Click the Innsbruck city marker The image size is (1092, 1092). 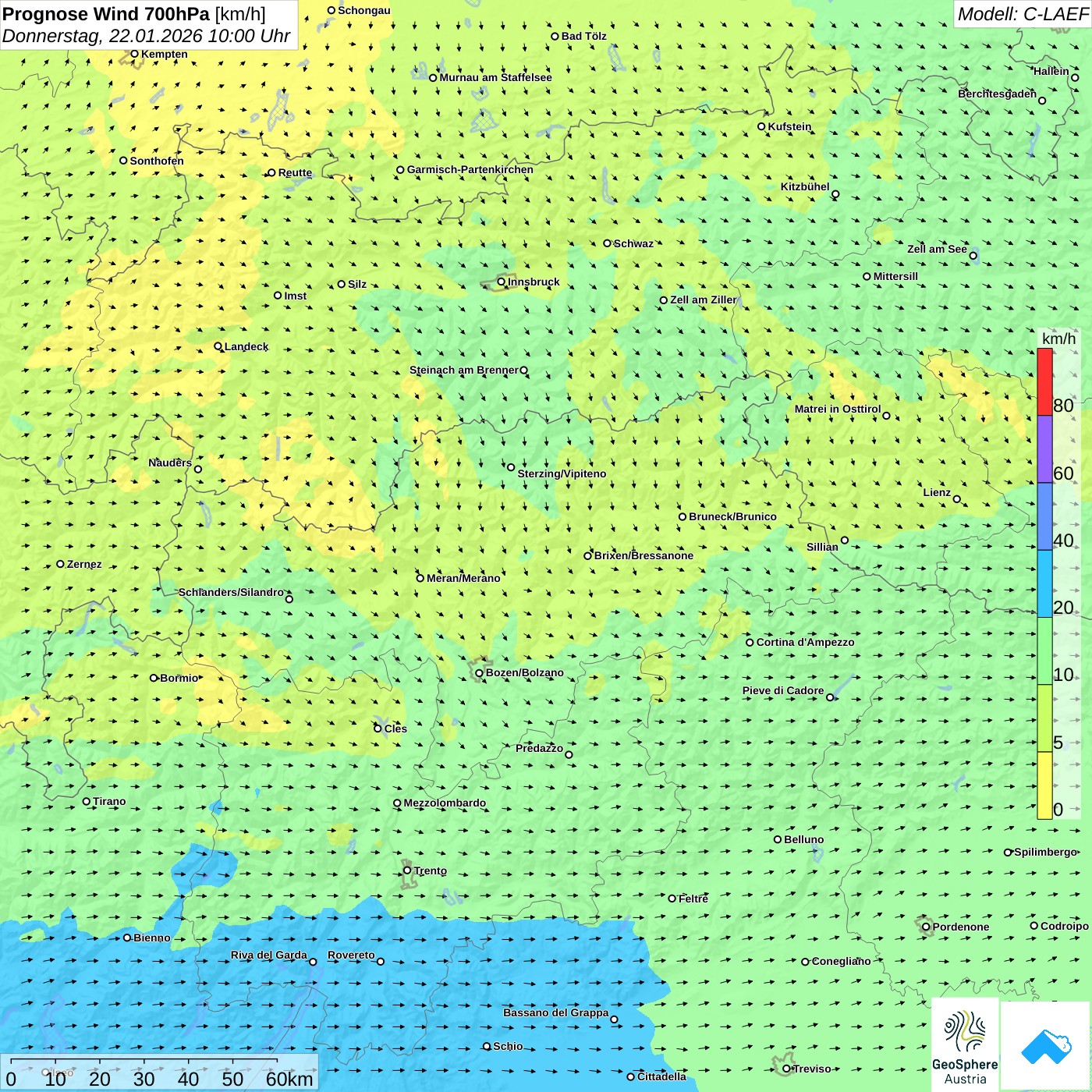point(502,282)
